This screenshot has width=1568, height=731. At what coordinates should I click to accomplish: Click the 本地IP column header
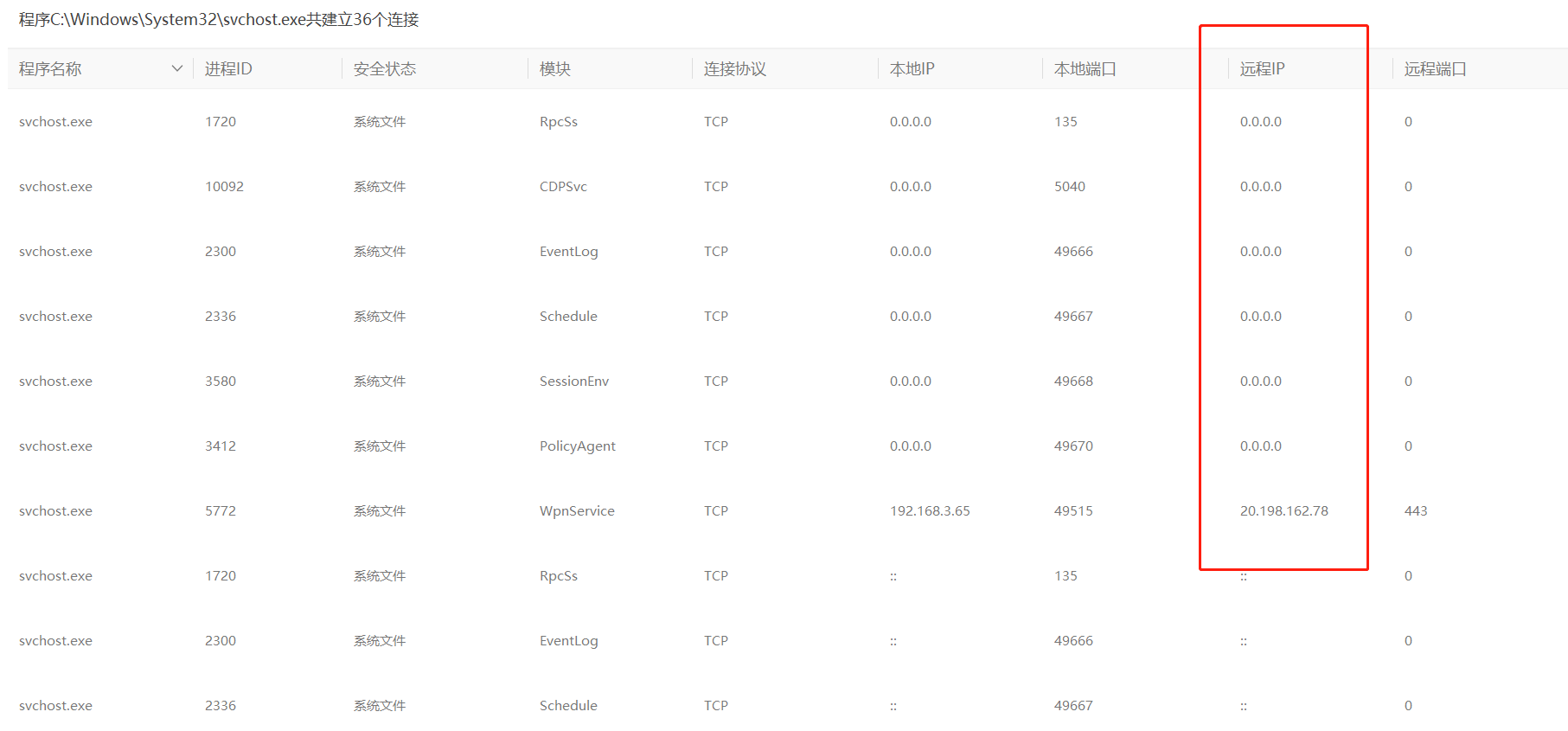(912, 69)
